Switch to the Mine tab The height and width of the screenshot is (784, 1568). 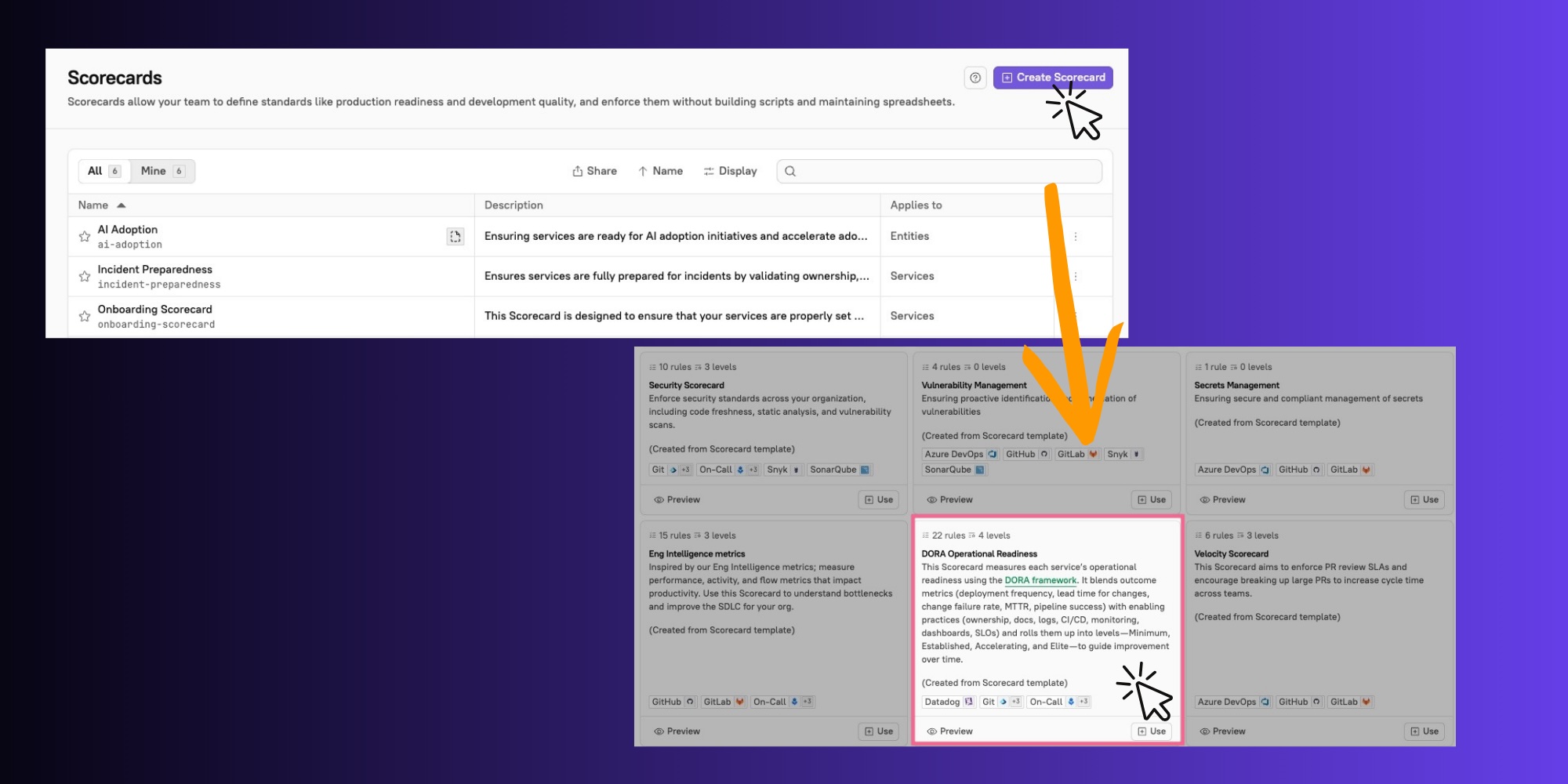[x=162, y=171]
